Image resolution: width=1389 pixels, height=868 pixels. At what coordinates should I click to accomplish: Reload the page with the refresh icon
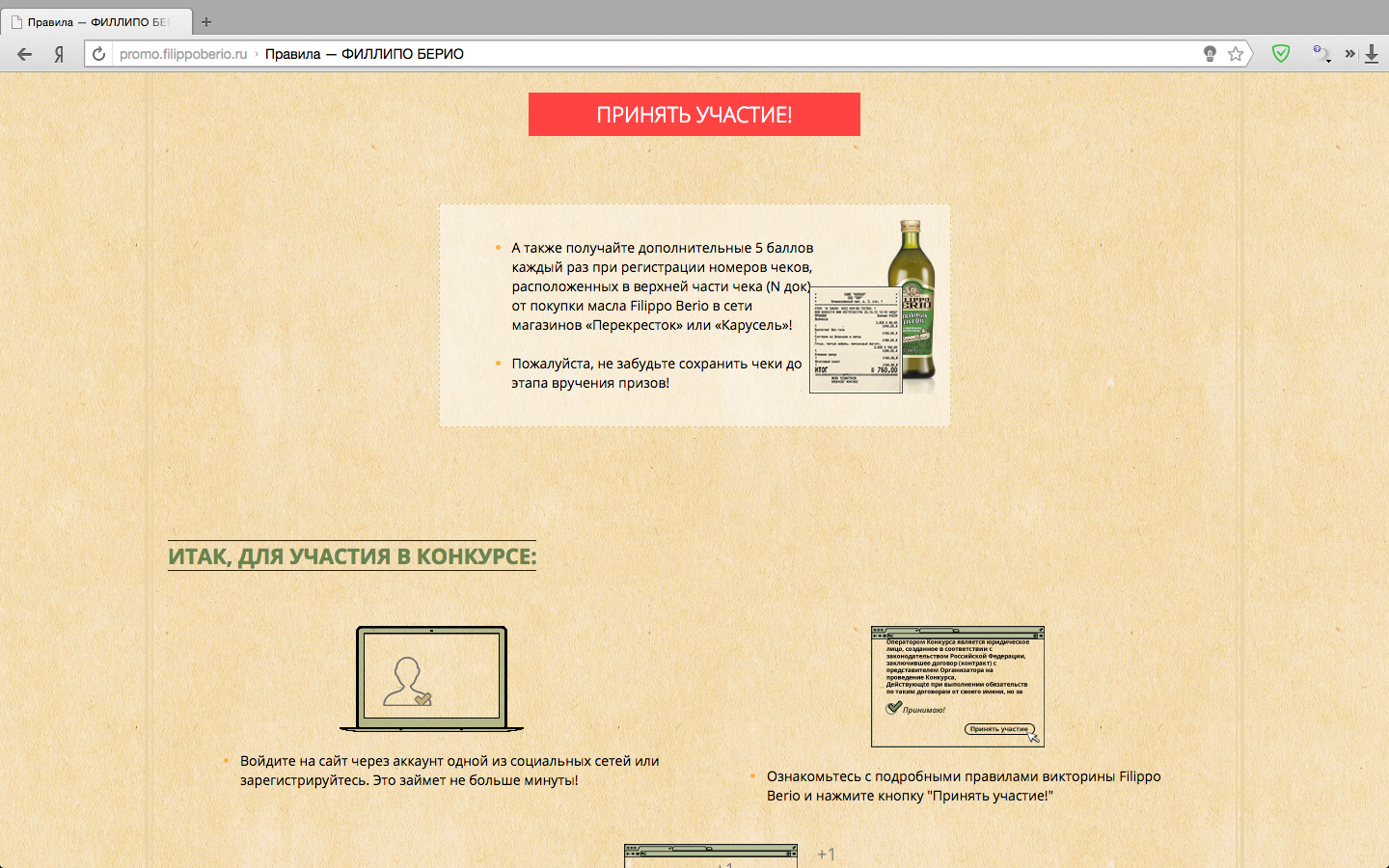pyautogui.click(x=98, y=54)
